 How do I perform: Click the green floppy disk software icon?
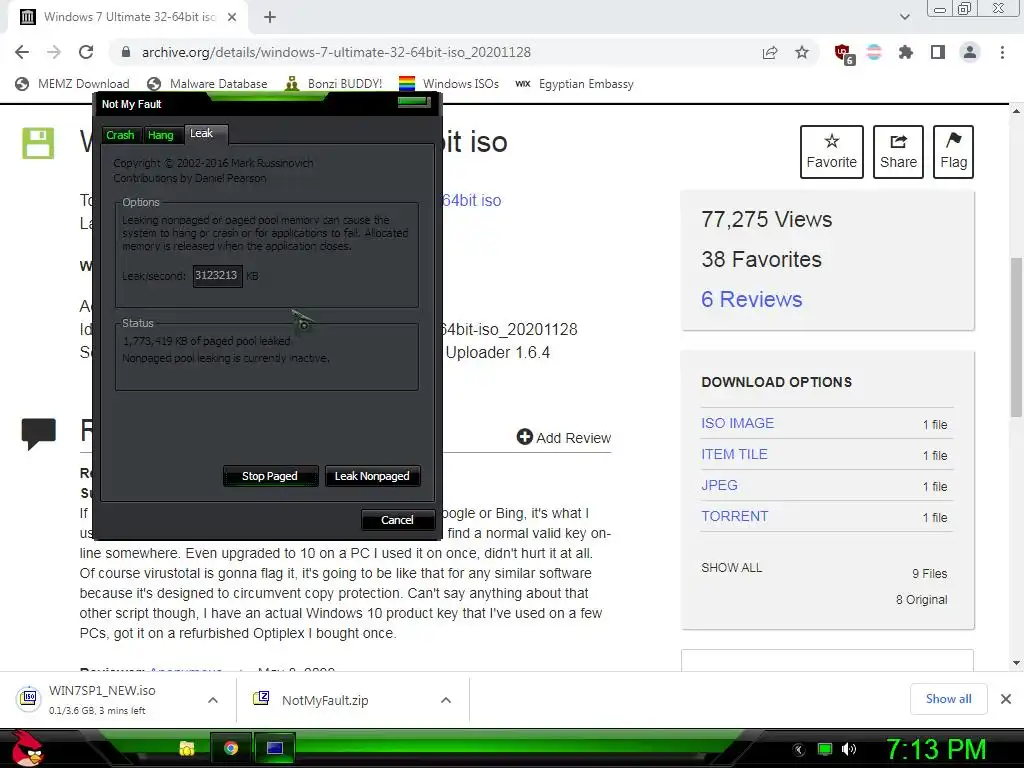click(x=38, y=143)
